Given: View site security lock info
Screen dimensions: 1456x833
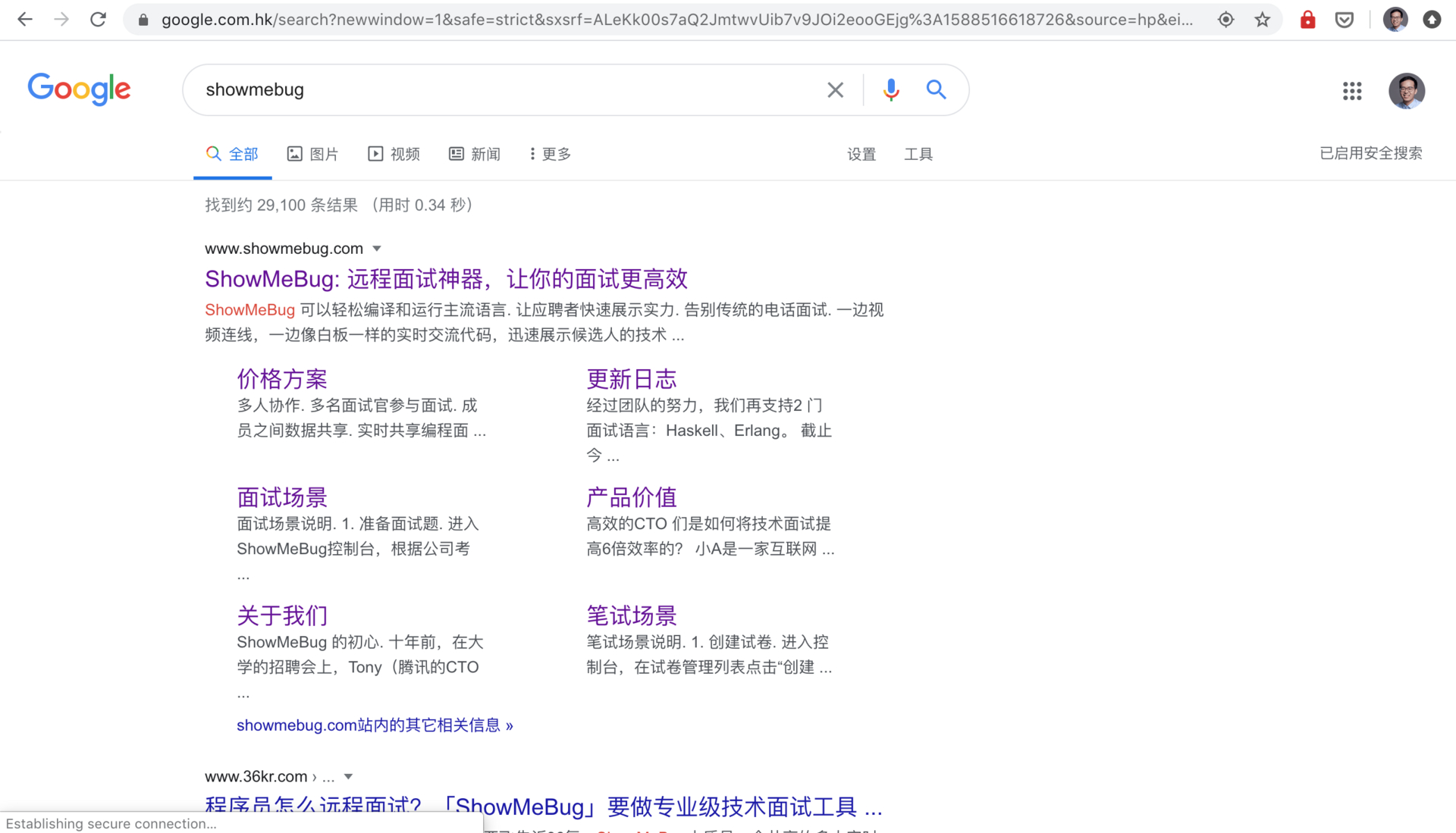Looking at the screenshot, I should [x=143, y=20].
